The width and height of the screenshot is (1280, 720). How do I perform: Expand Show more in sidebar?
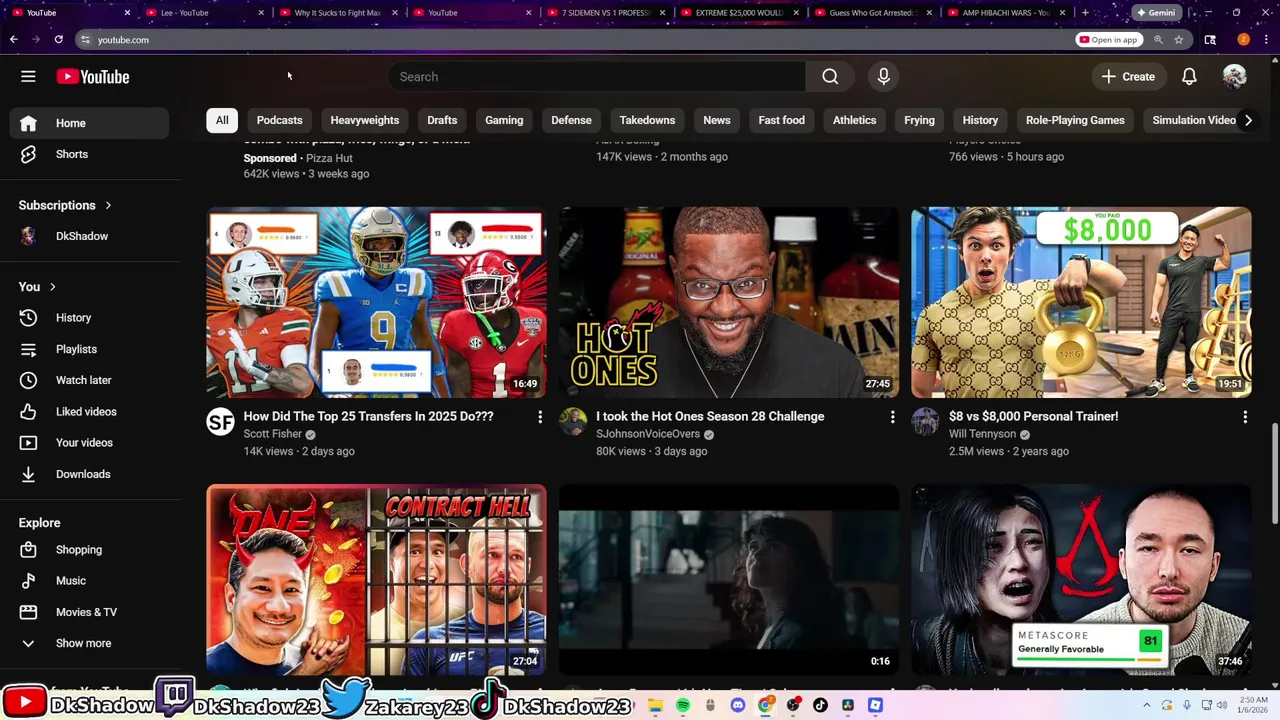90,643
